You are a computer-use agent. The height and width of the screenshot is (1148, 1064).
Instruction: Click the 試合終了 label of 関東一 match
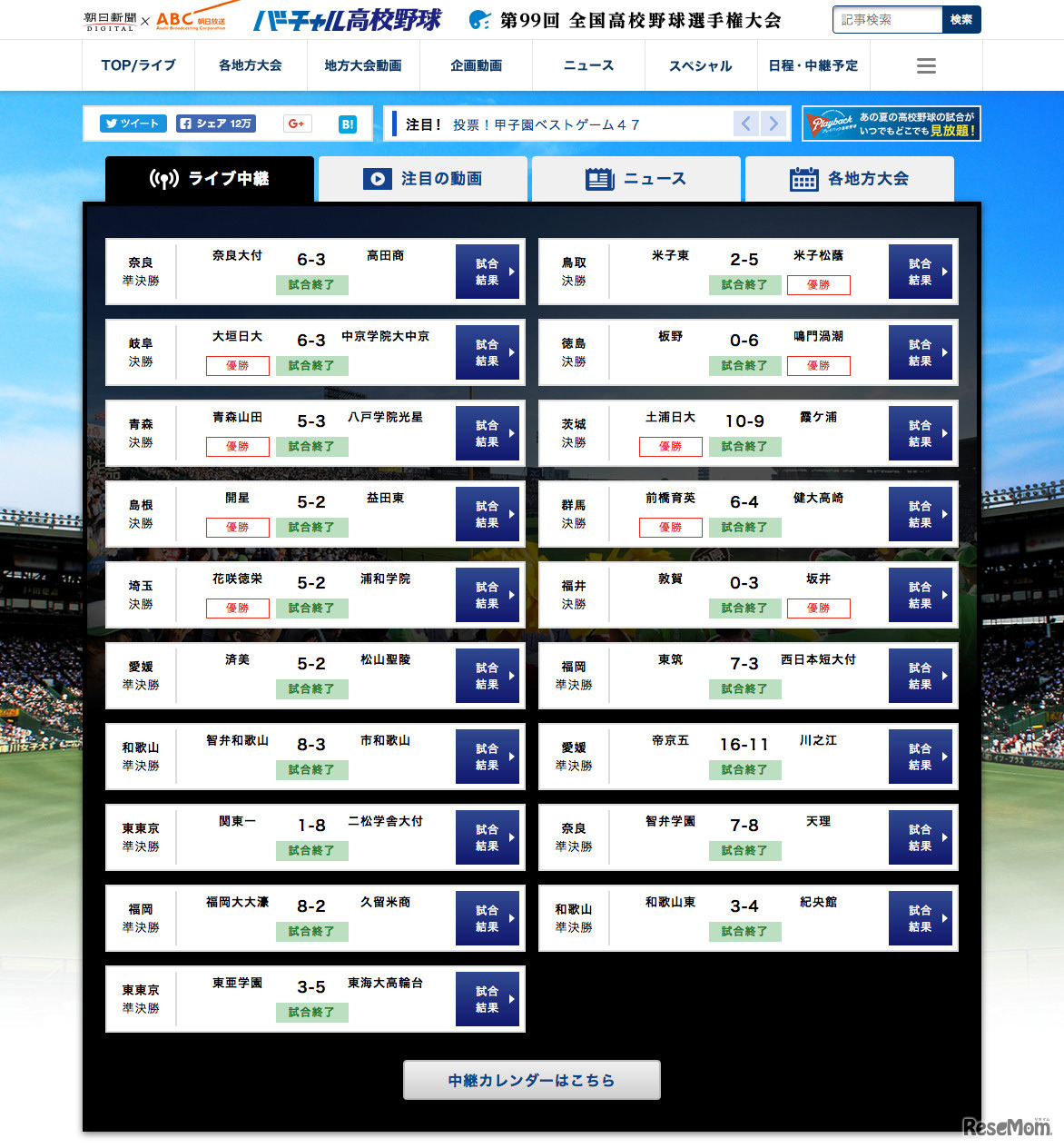tap(311, 850)
